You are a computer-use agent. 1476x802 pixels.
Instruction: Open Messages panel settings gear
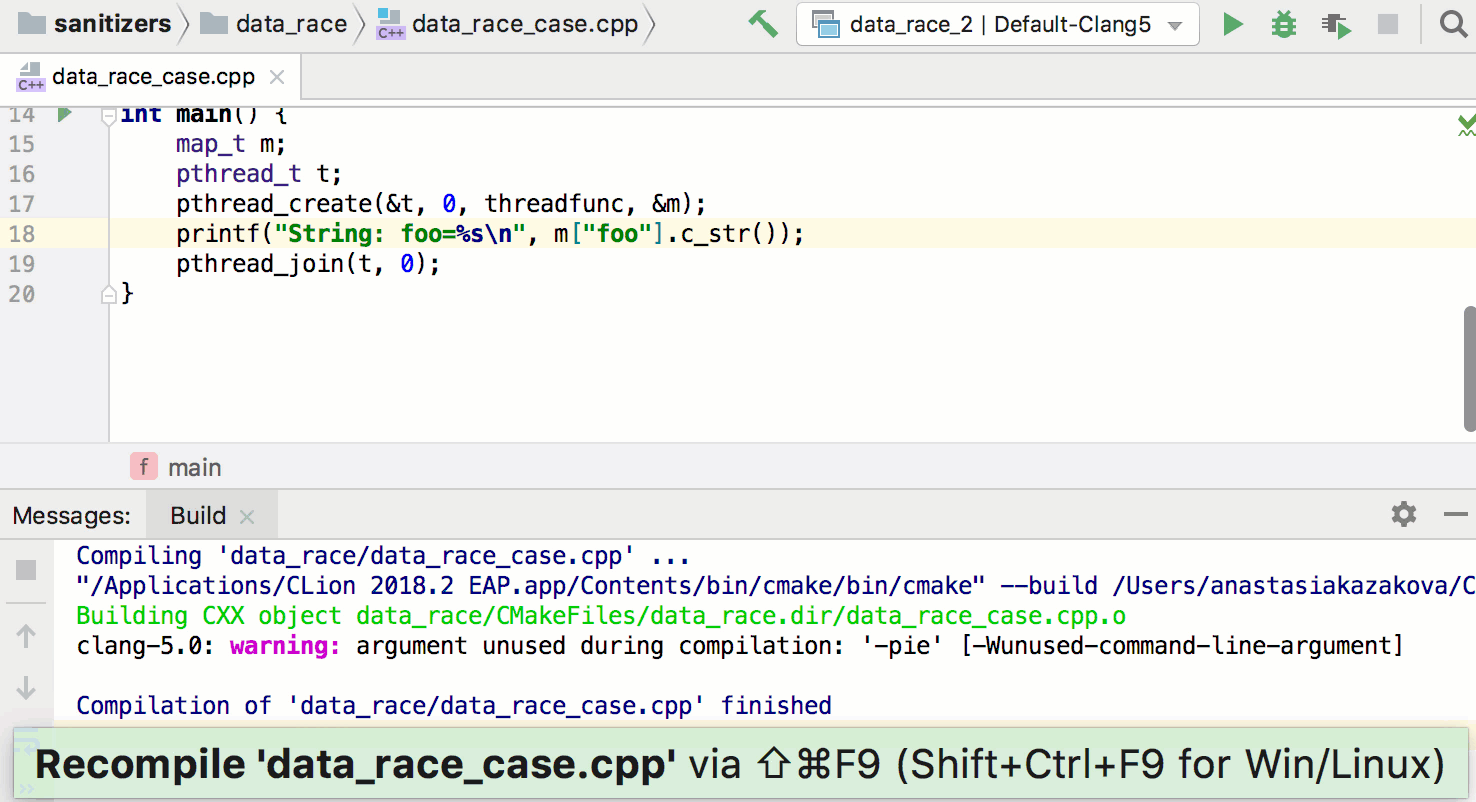pos(1404,515)
